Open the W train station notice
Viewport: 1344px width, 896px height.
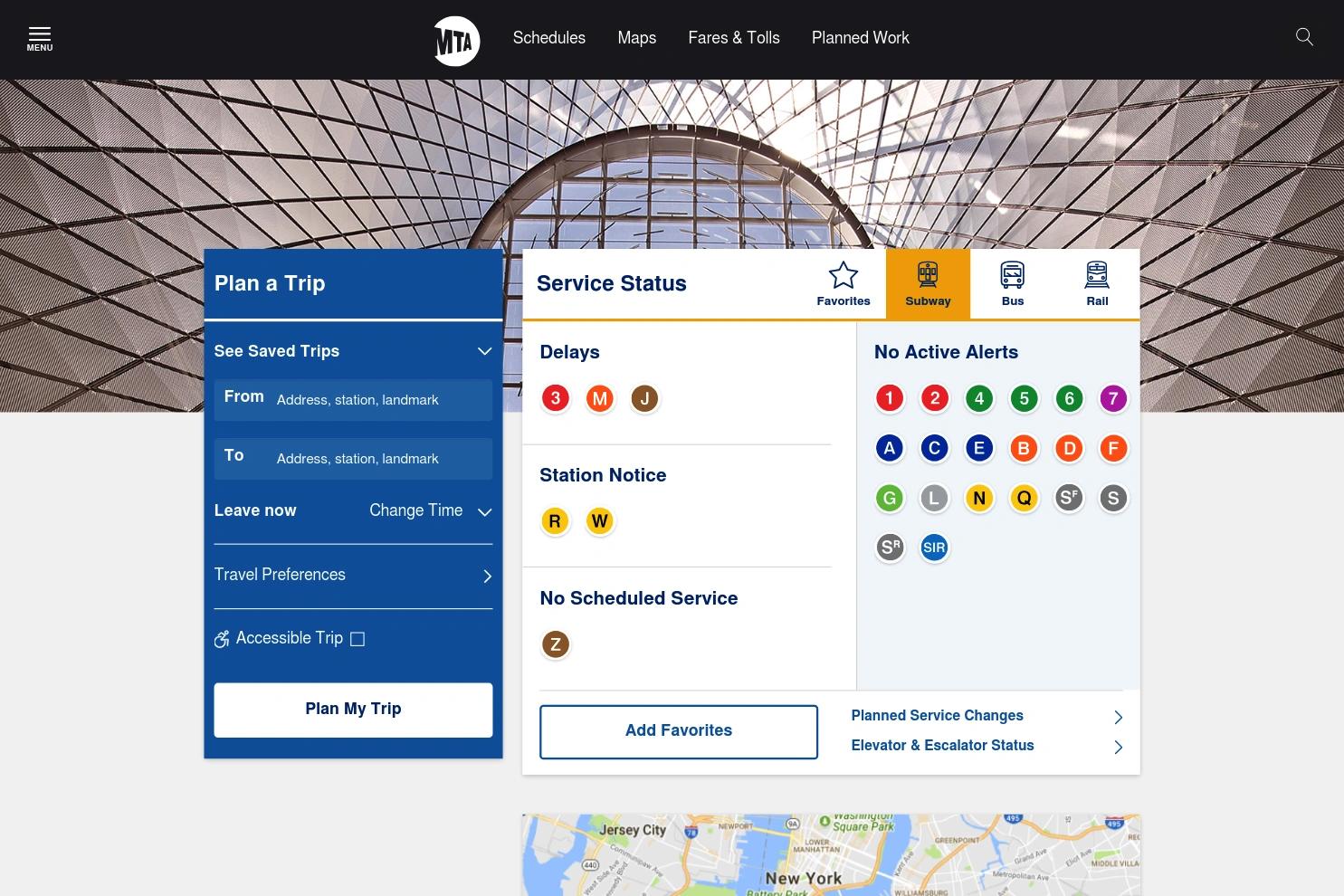pos(600,521)
